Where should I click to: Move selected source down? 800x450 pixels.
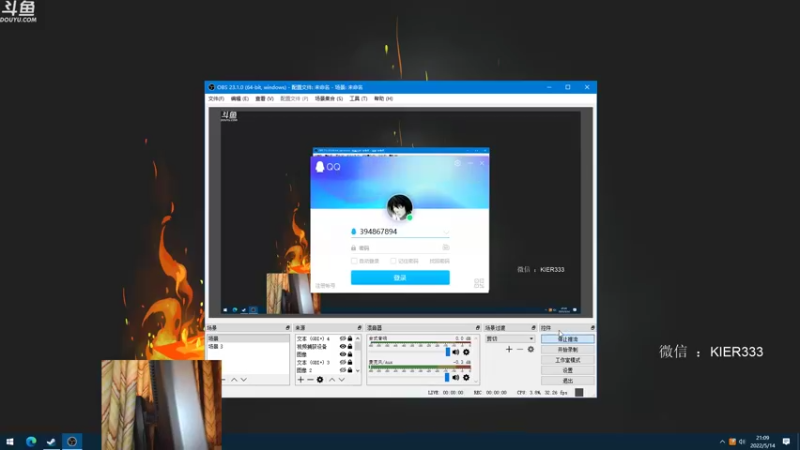pyautogui.click(x=341, y=380)
